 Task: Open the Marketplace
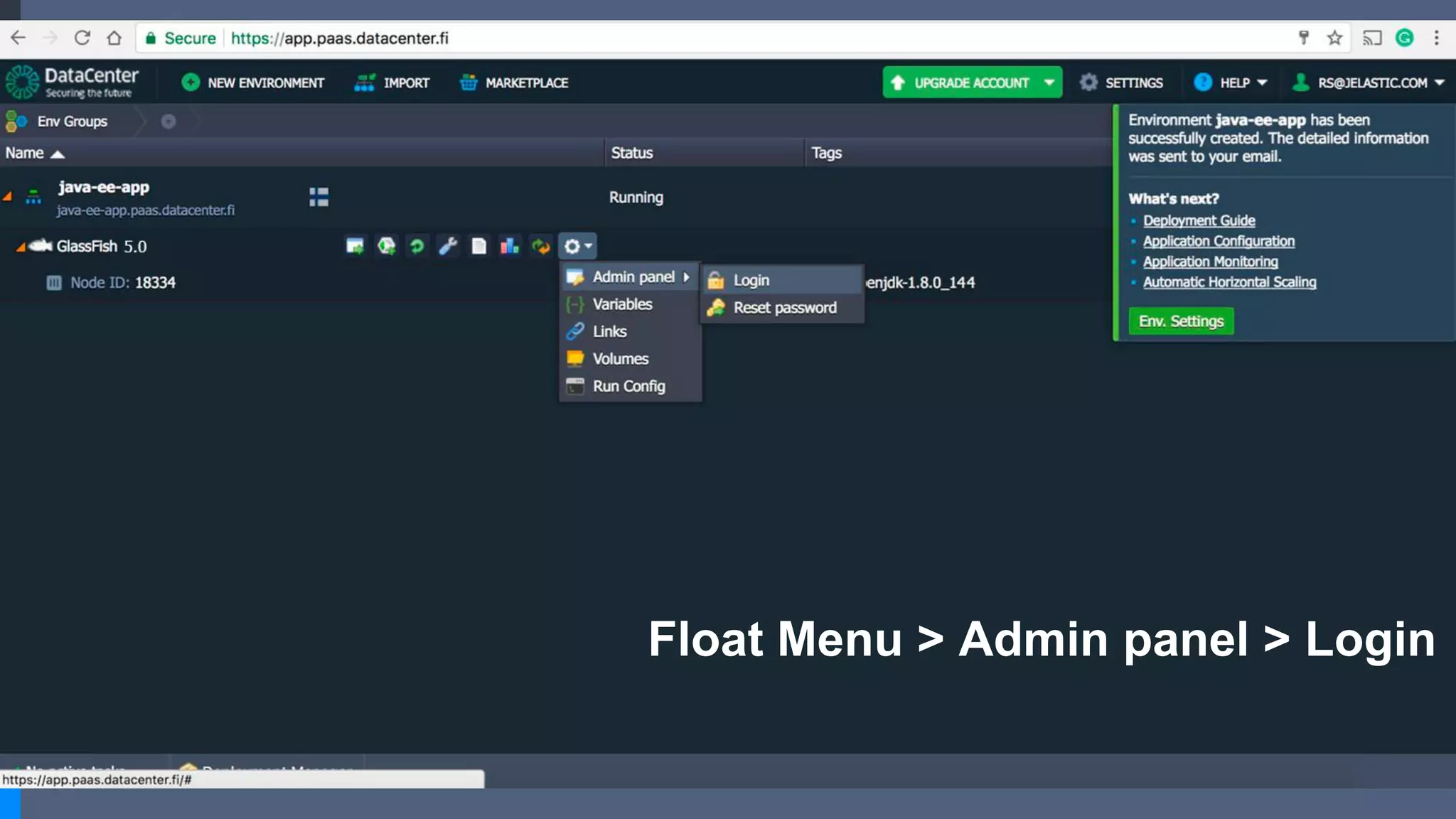[x=513, y=82]
